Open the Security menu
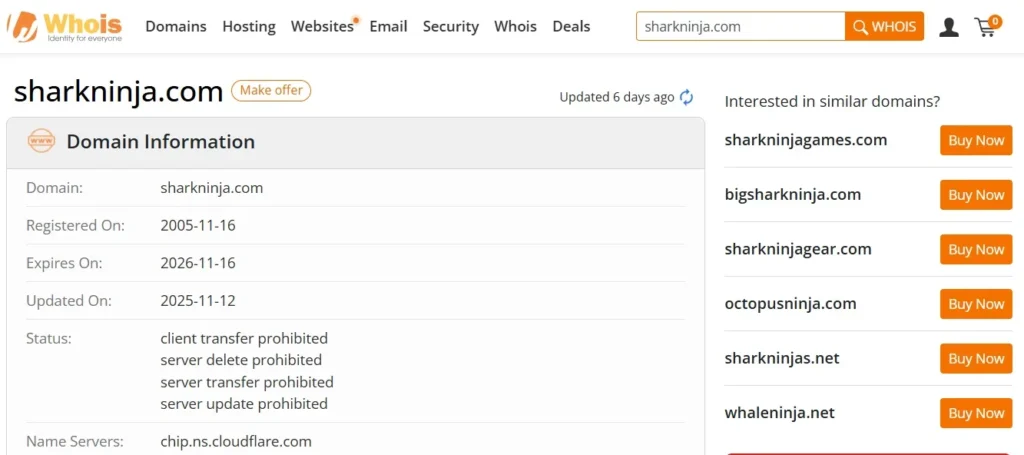 tap(451, 27)
